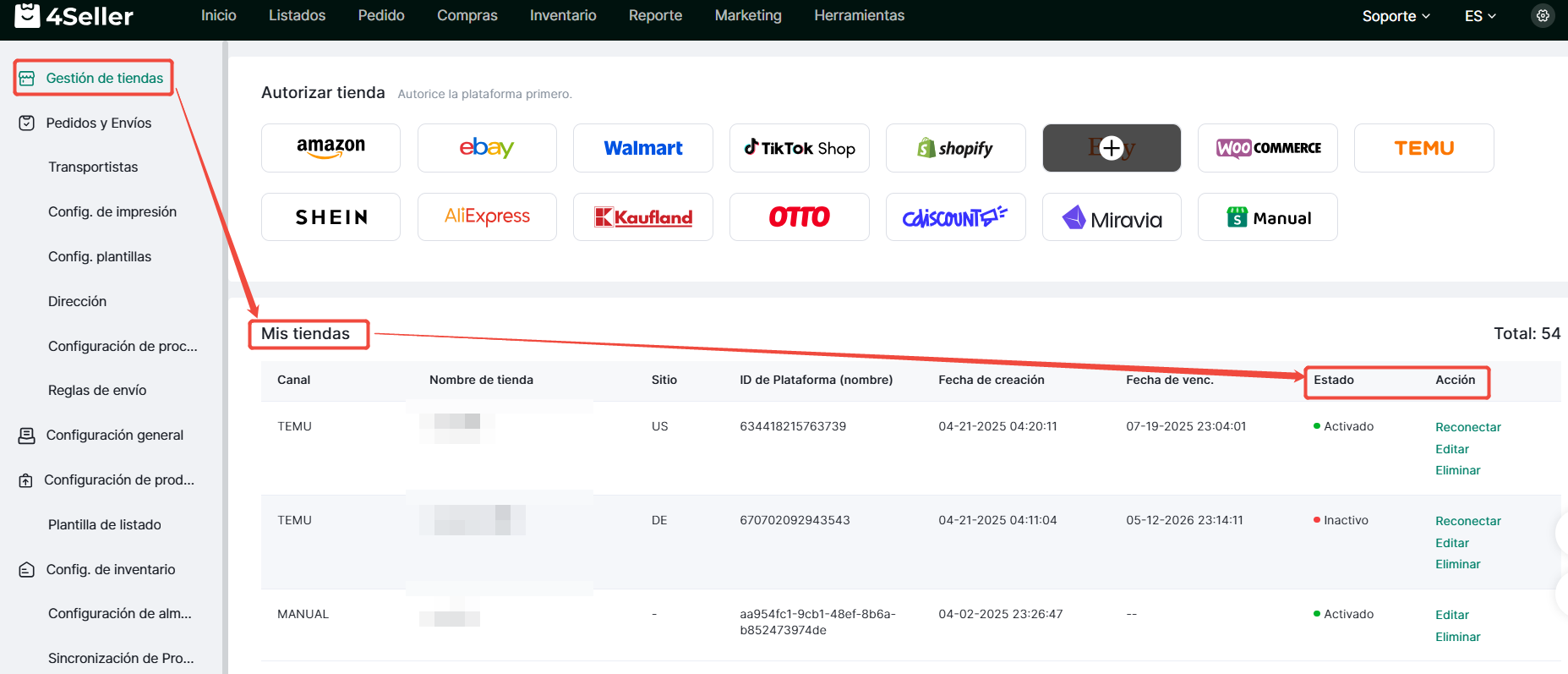This screenshot has height=674, width=1568.
Task: Open the Soporte dropdown
Action: (x=1396, y=16)
